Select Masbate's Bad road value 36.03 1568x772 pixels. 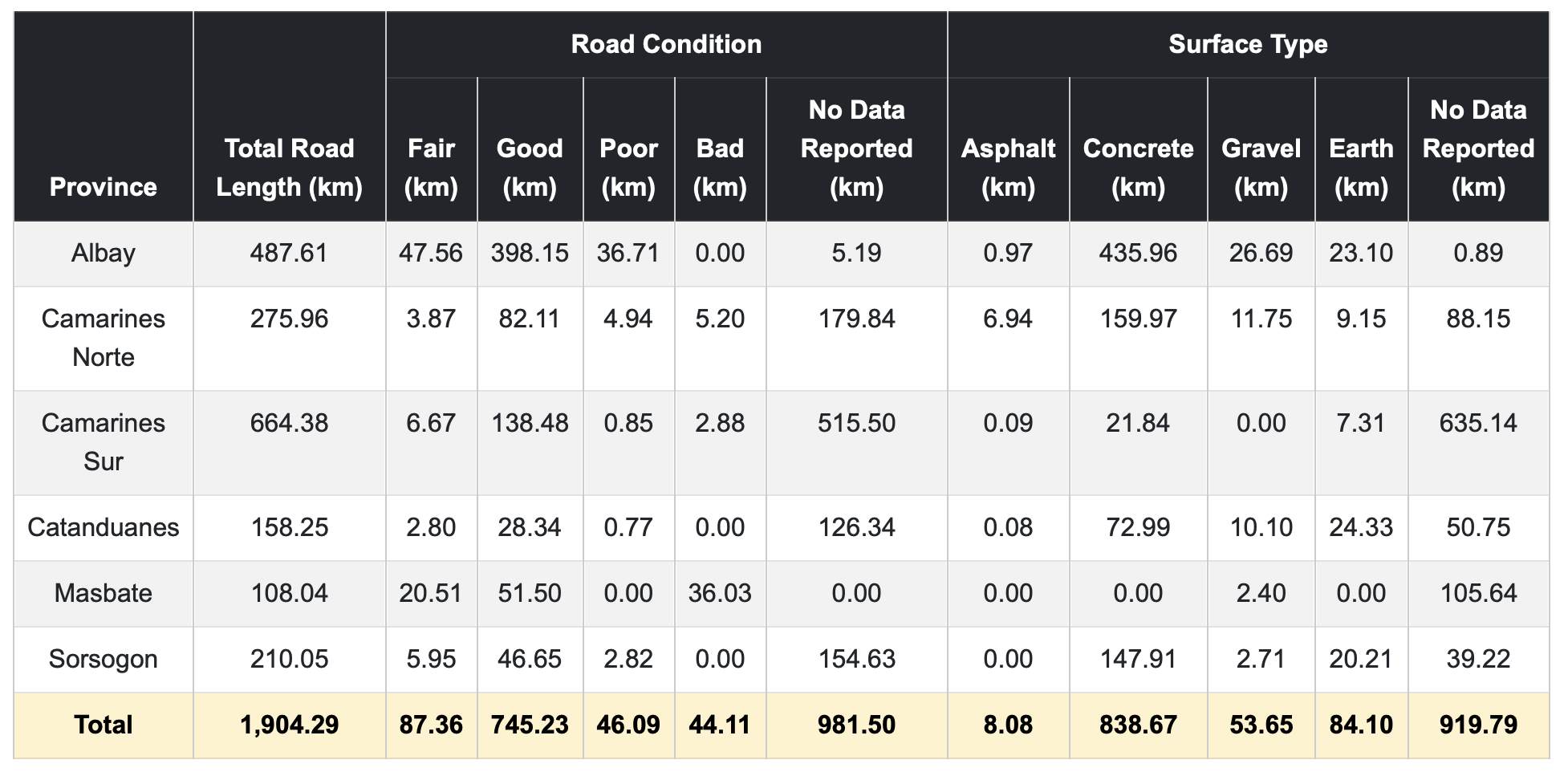[720, 593]
